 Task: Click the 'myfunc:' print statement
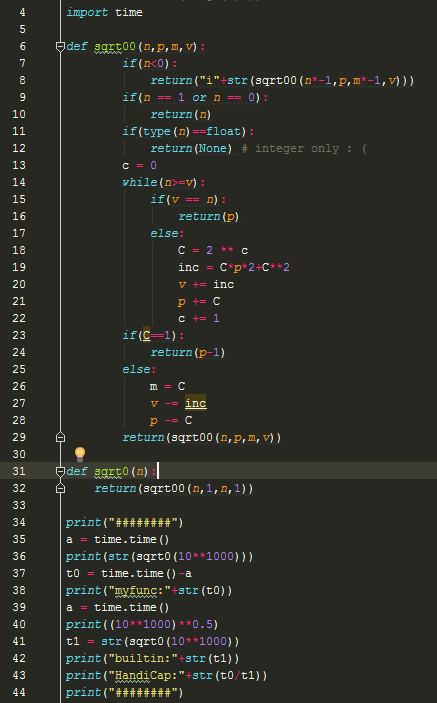[x=149, y=590]
